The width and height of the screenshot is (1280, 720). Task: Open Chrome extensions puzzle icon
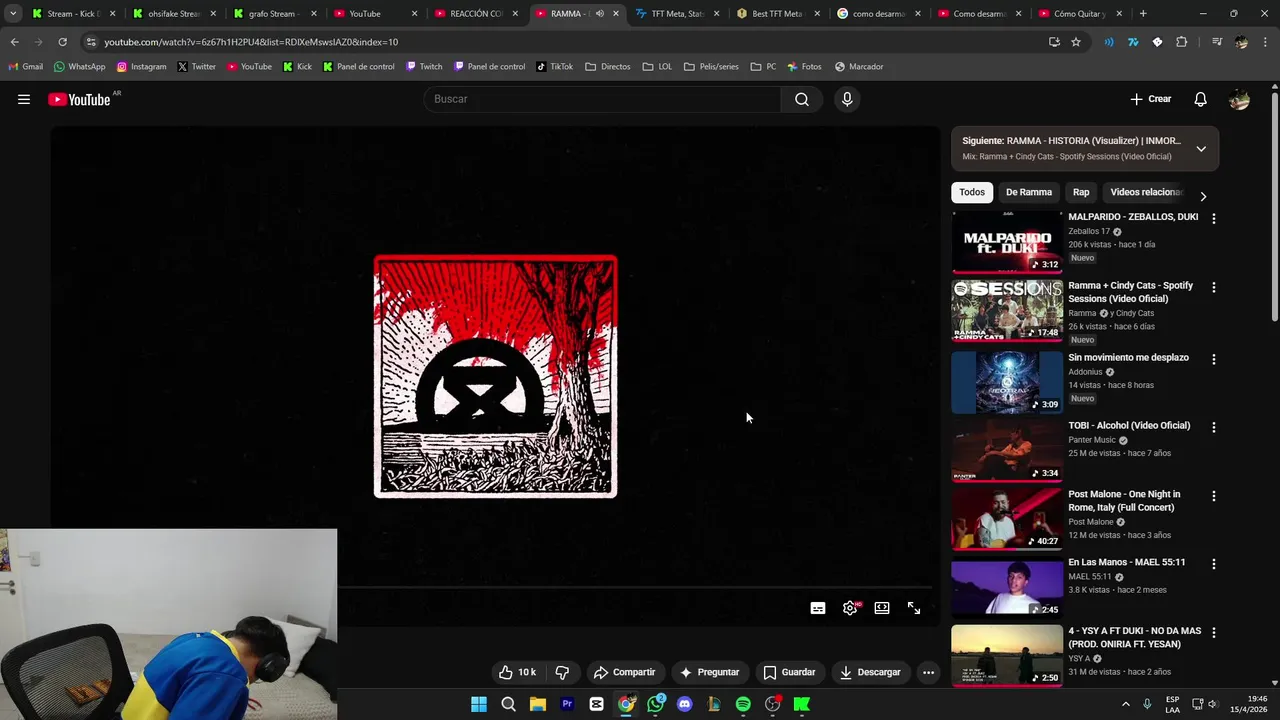click(1182, 42)
